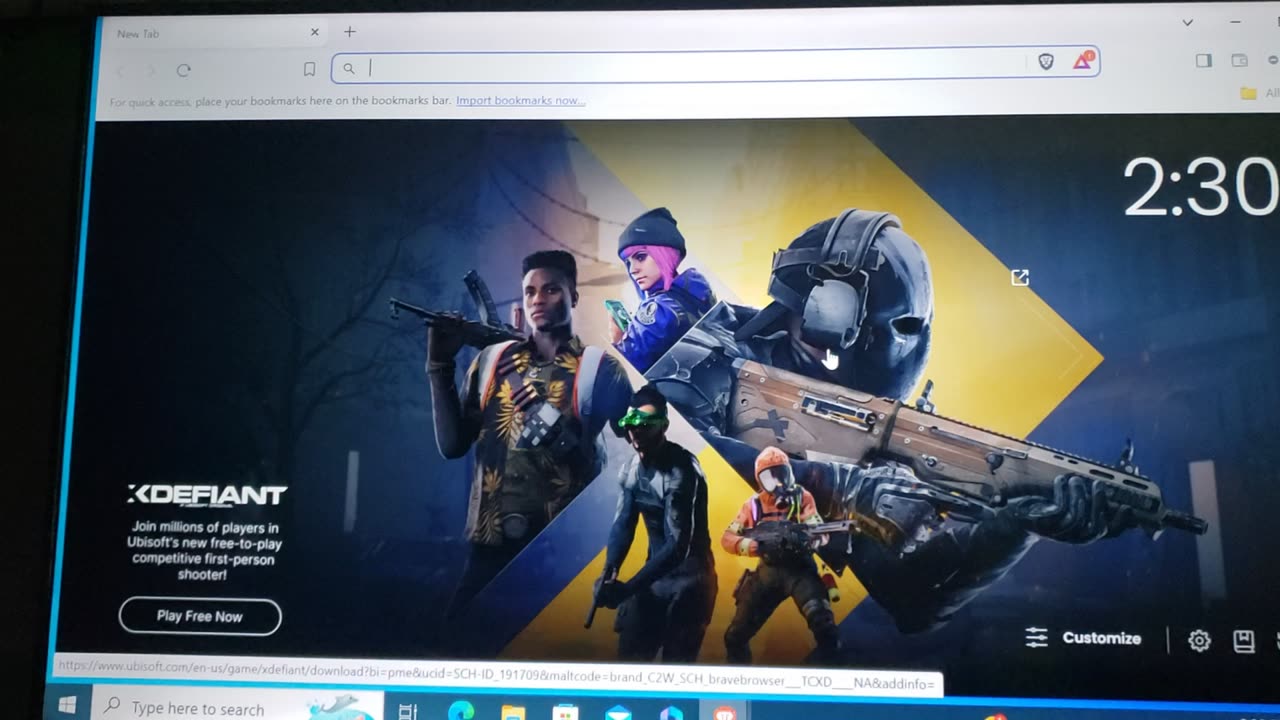Click the XDEFIANT logo
The width and height of the screenshot is (1280, 720).
[x=207, y=494]
